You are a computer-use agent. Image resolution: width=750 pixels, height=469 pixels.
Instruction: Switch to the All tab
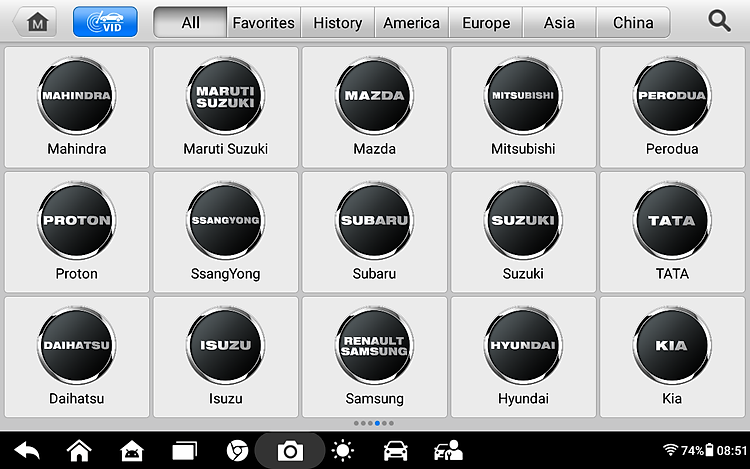tap(190, 22)
